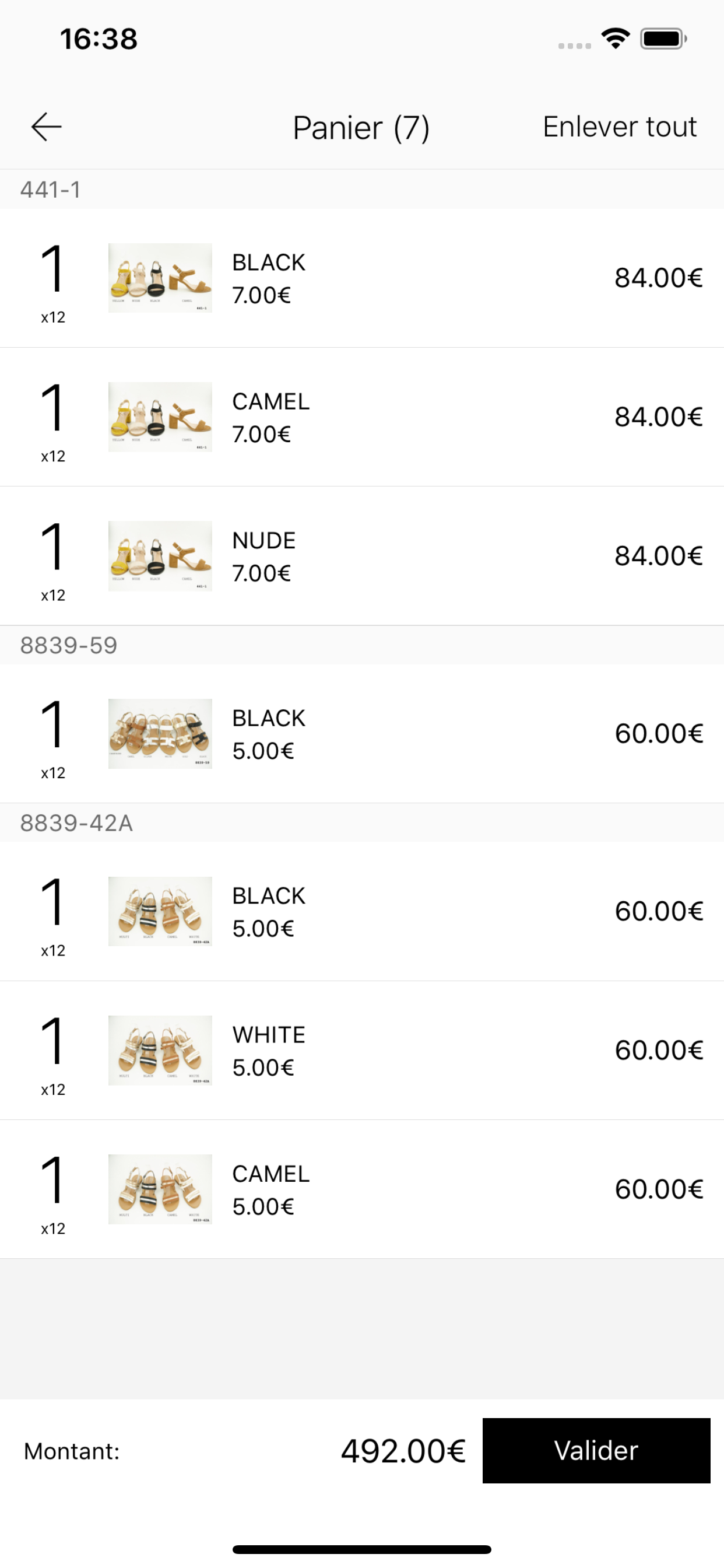Open thumbnail of 441-1 NUDE sandal

coord(160,556)
